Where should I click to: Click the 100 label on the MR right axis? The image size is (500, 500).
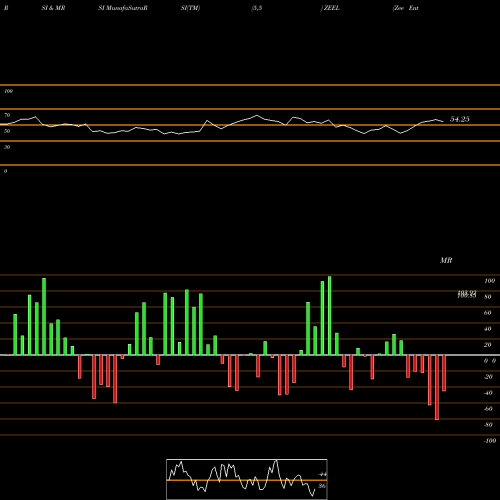[x=489, y=281]
